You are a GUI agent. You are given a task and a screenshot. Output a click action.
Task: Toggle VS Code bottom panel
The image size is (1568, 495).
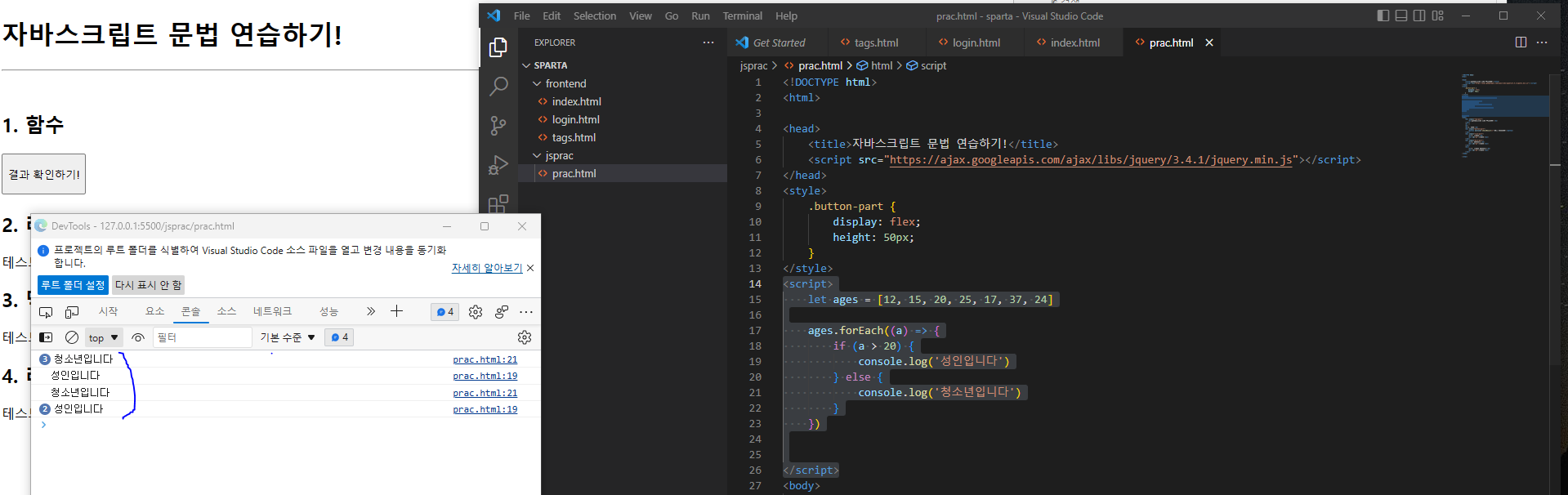click(1401, 16)
